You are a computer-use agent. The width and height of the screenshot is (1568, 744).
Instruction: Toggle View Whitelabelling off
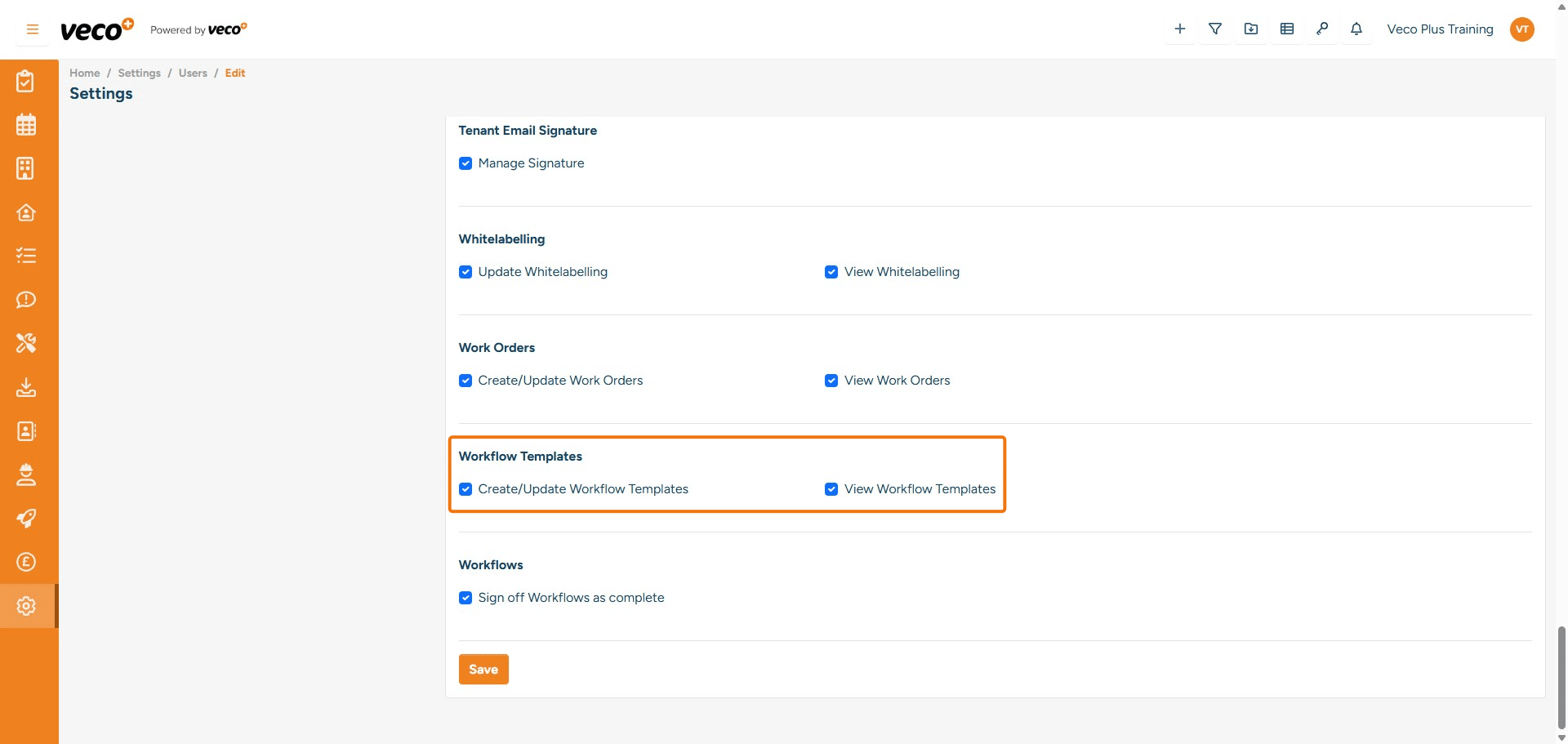tap(831, 271)
